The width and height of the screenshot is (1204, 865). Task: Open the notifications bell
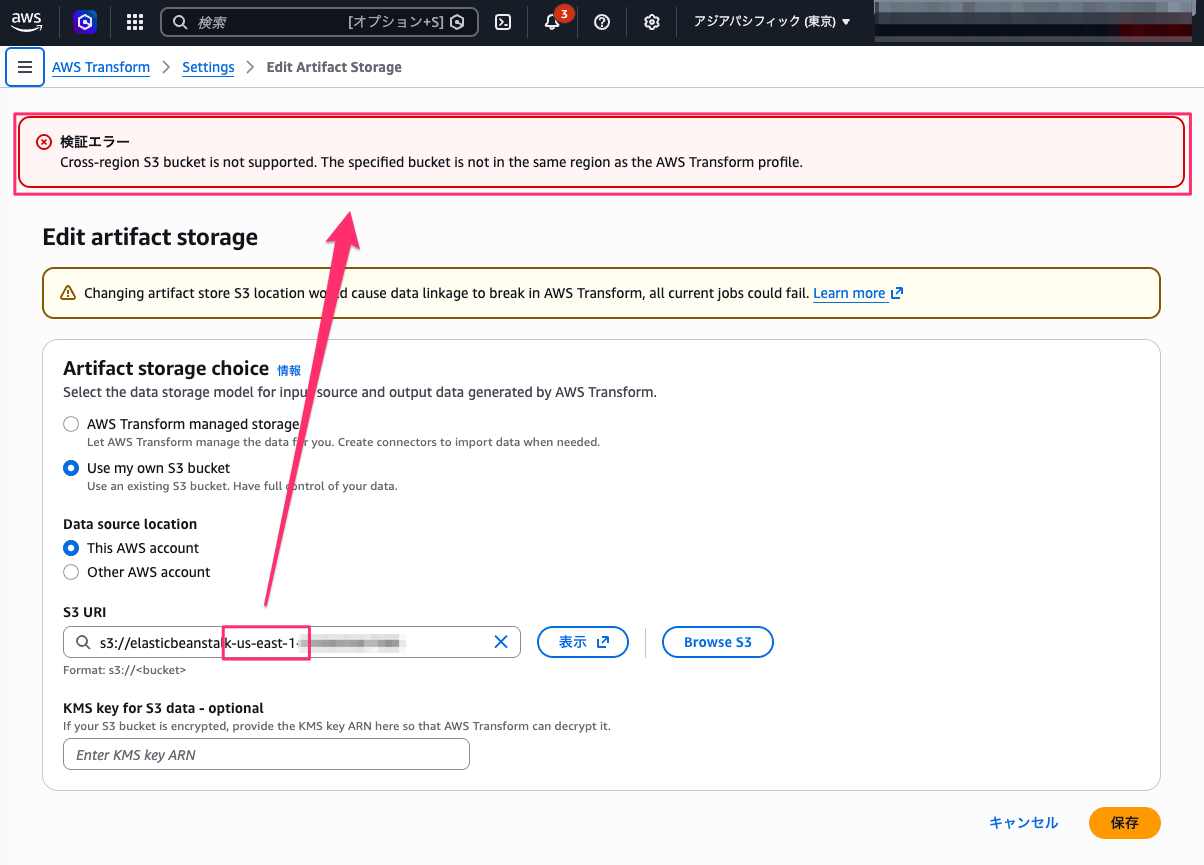click(552, 22)
